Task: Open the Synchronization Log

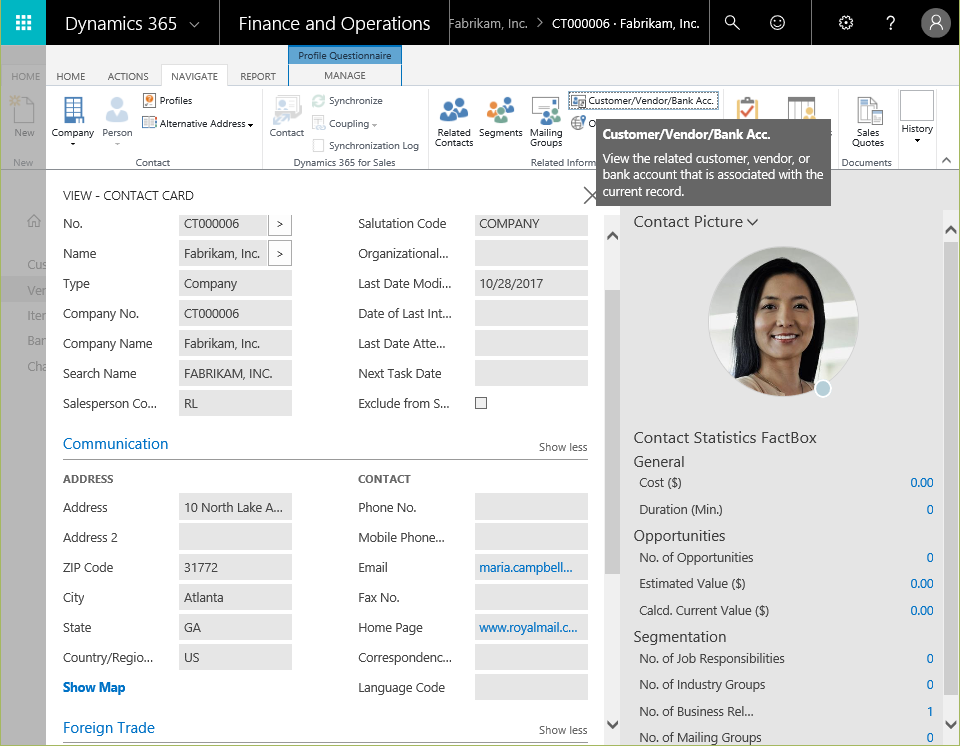Action: 366,146
